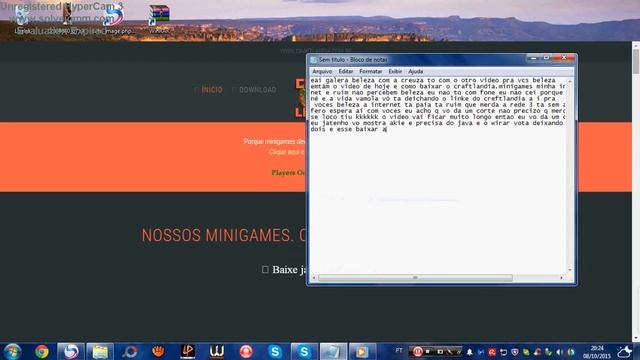Image resolution: width=640 pixels, height=360 pixels.
Task: Open Notepad Exibir menu
Action: point(395,71)
